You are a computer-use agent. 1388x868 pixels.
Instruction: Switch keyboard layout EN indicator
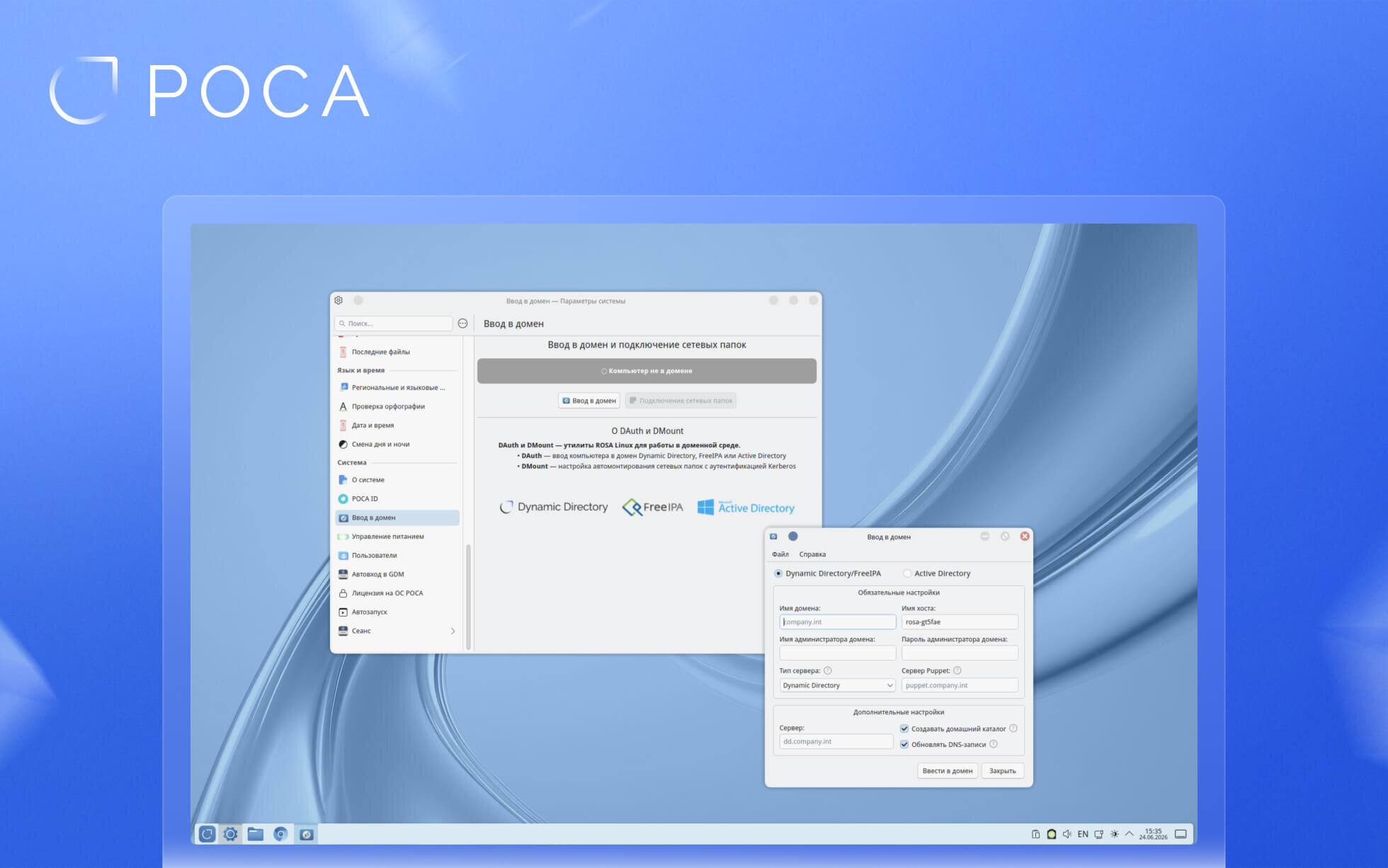point(1083,834)
